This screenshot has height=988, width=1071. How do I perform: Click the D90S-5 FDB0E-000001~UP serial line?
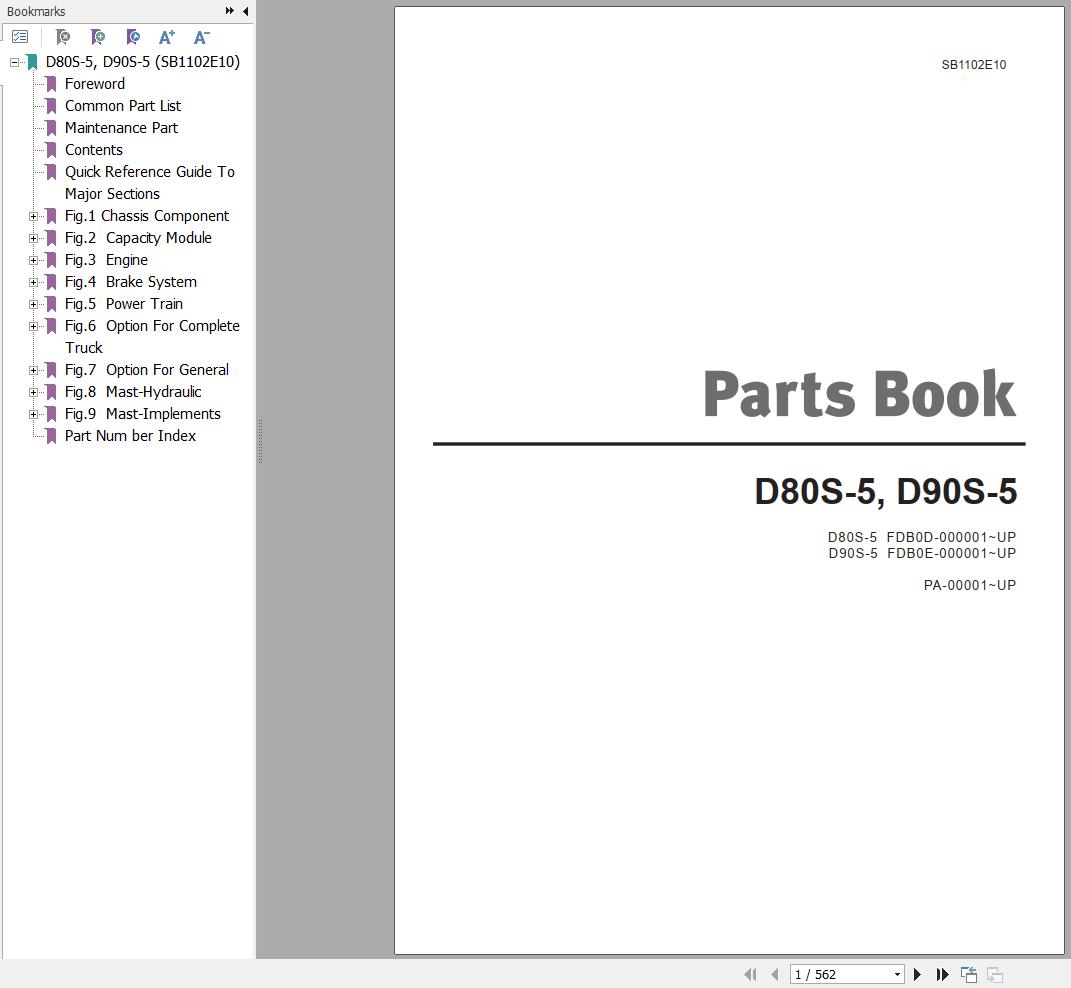tap(921, 553)
